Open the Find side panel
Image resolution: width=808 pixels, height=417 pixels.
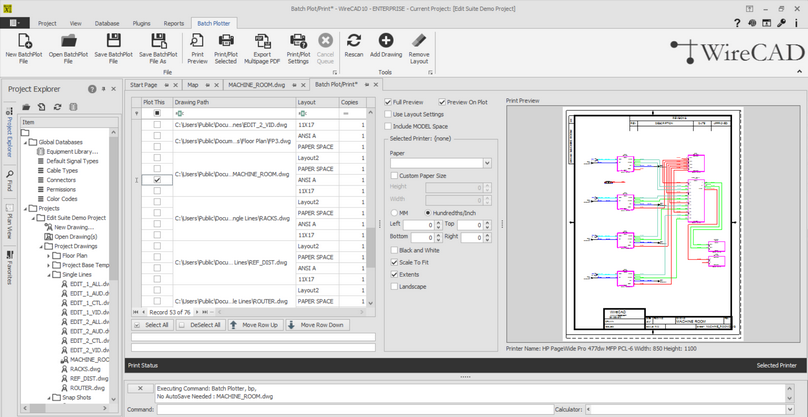coord(9,181)
